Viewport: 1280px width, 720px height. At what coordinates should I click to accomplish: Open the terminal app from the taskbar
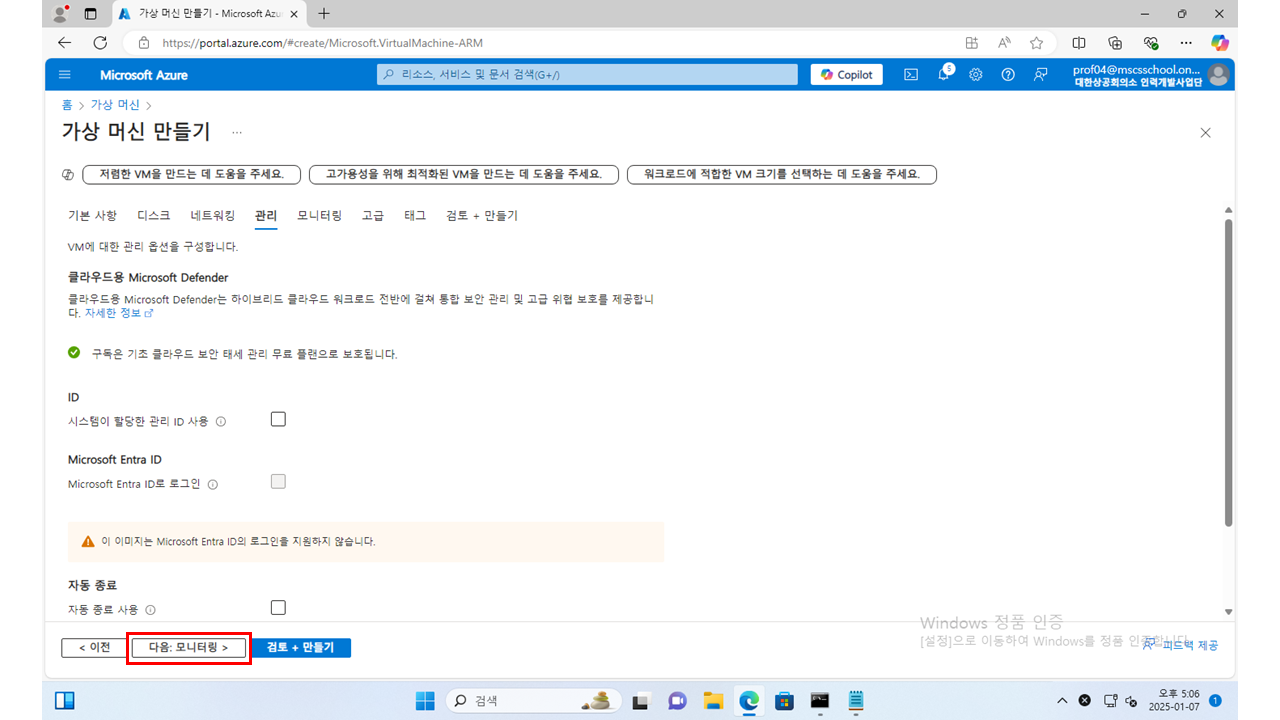(820, 701)
